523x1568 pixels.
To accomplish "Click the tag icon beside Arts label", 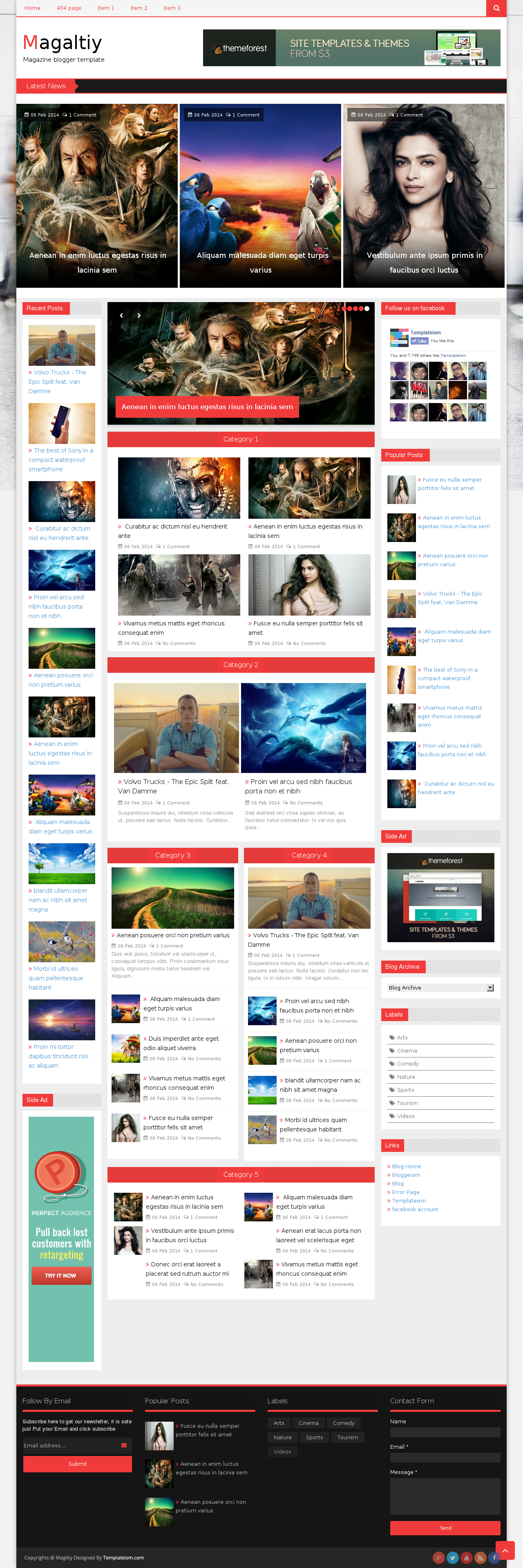I will 392,1038.
